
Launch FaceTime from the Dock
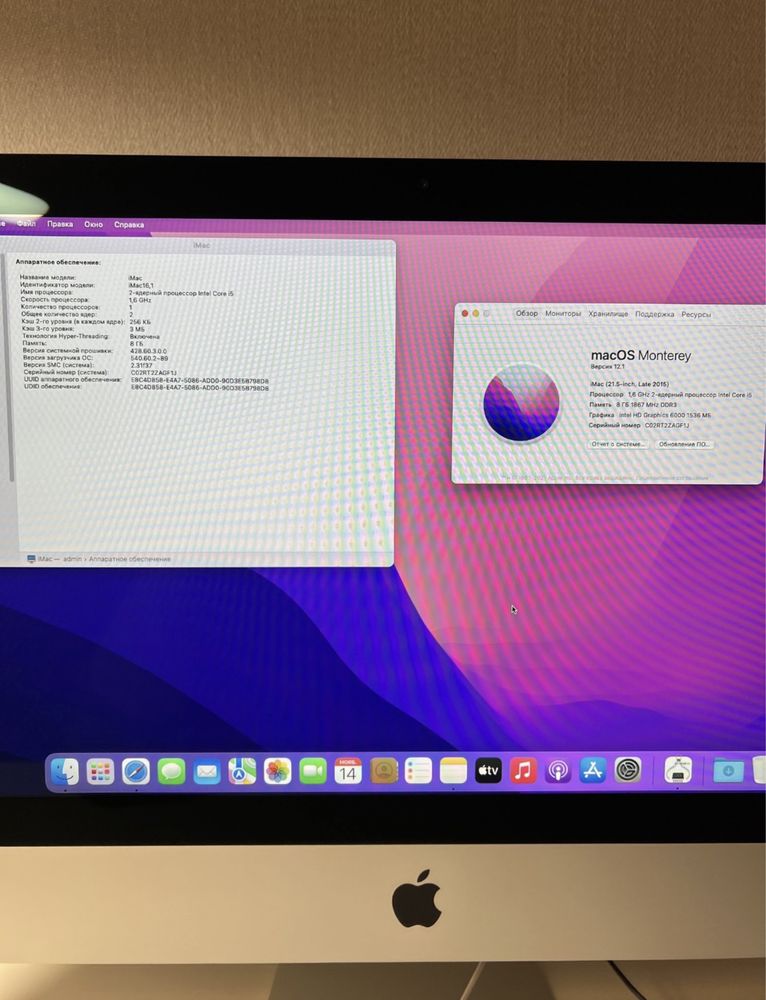(313, 772)
